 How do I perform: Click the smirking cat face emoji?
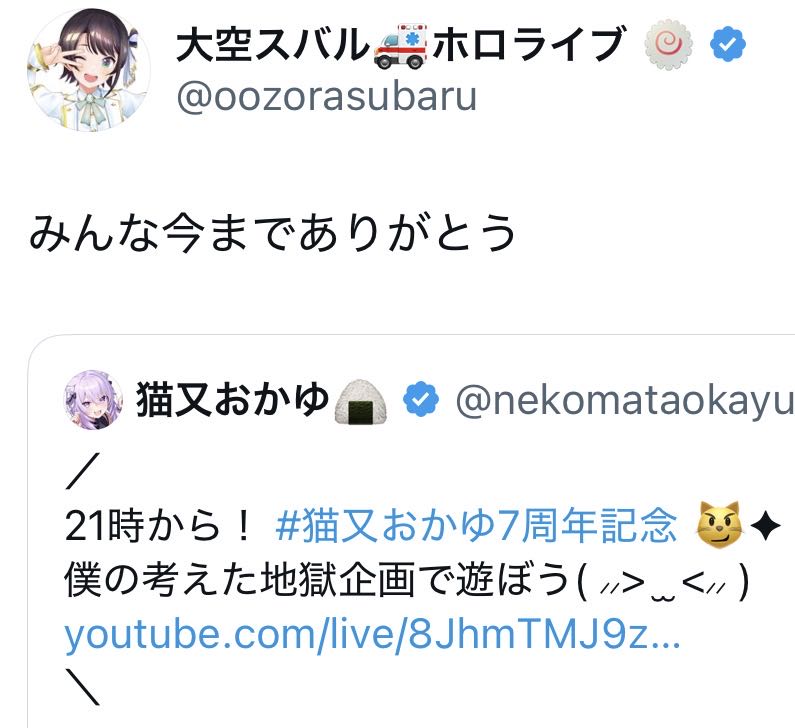[x=719, y=524]
